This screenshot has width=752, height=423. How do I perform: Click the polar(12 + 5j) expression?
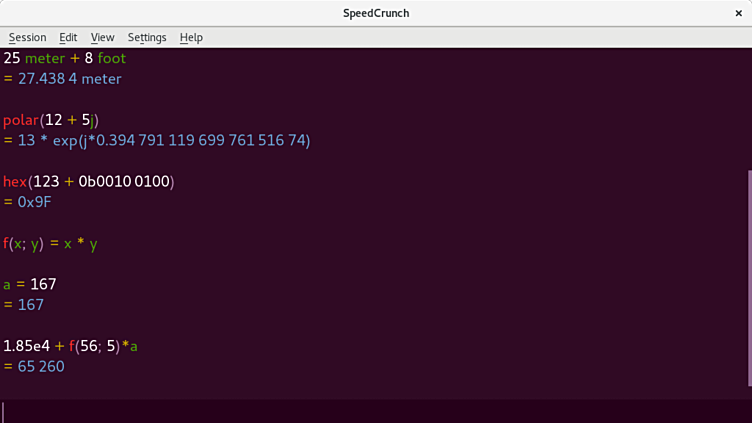[x=50, y=120]
